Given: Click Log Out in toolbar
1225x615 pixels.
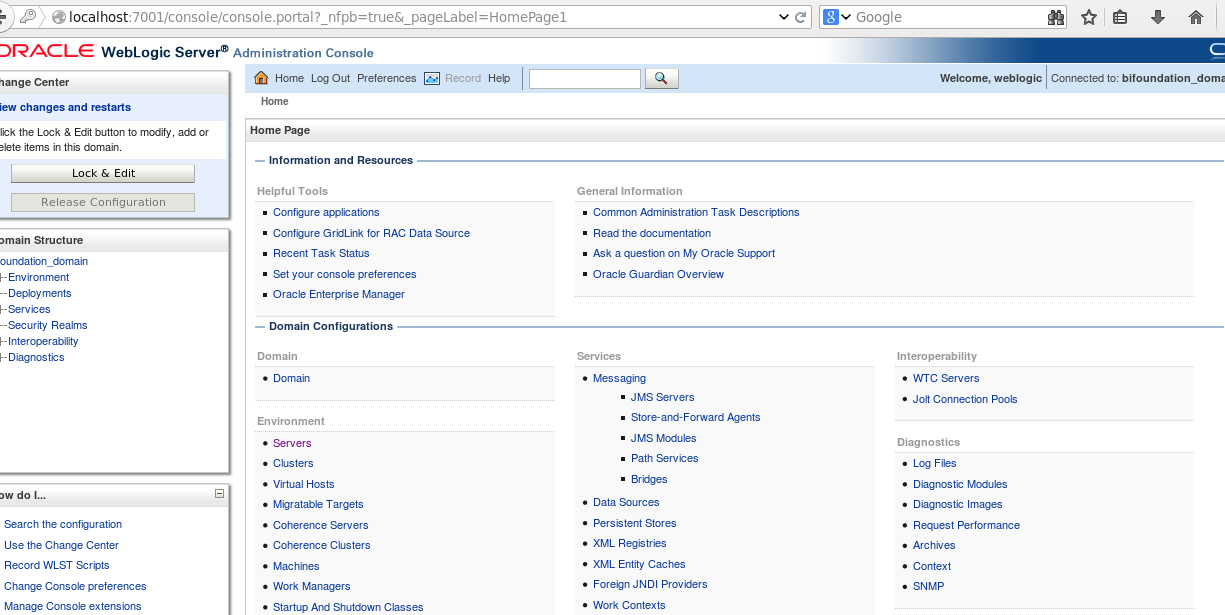Looking at the screenshot, I should click(330, 78).
